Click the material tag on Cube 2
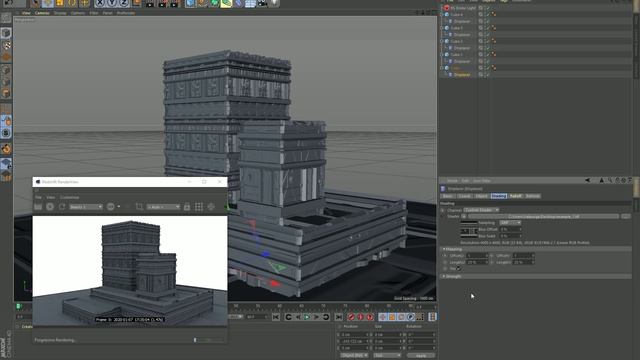 493,41
